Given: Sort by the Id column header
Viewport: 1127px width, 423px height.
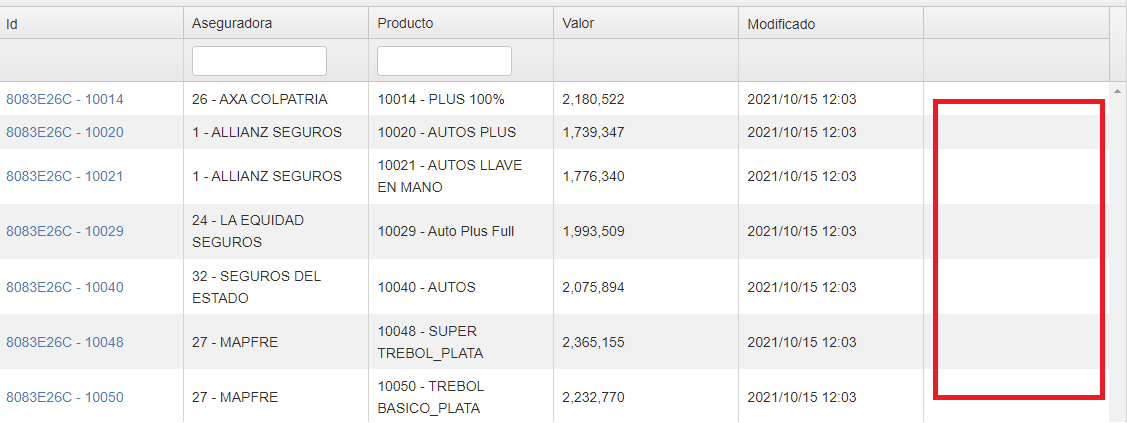Looking at the screenshot, I should (91, 24).
